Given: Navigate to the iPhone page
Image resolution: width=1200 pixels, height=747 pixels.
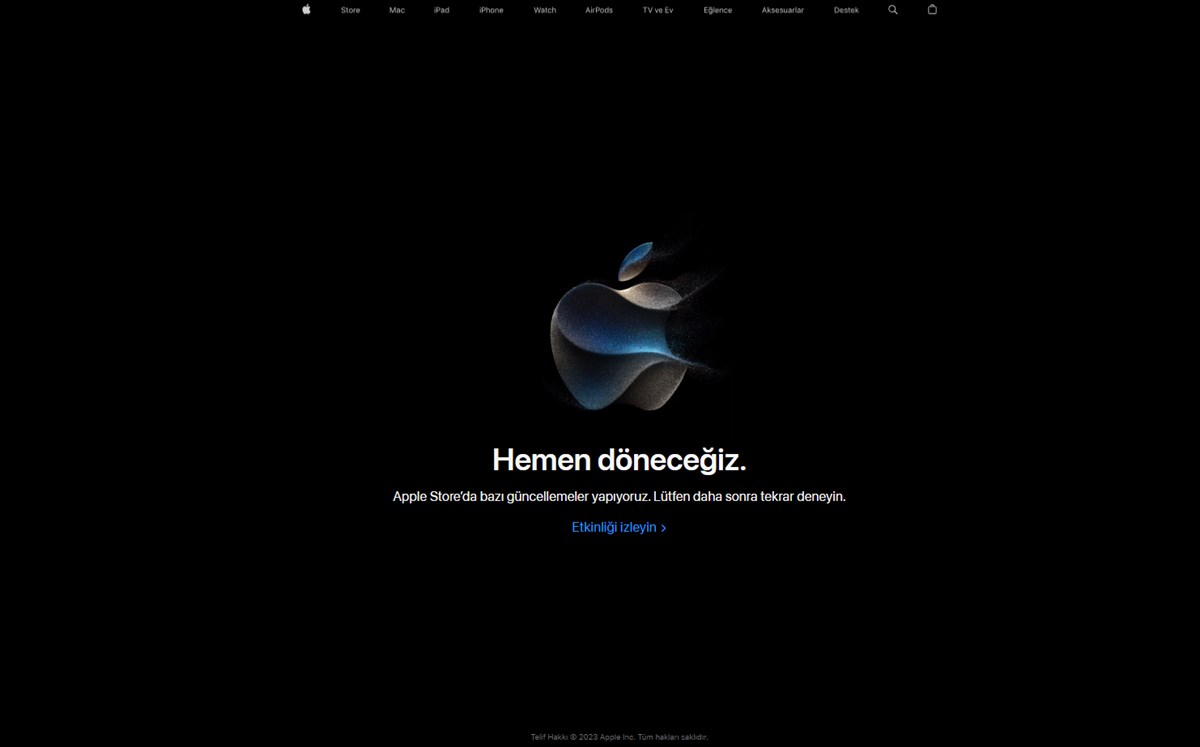Looking at the screenshot, I should coord(491,10).
